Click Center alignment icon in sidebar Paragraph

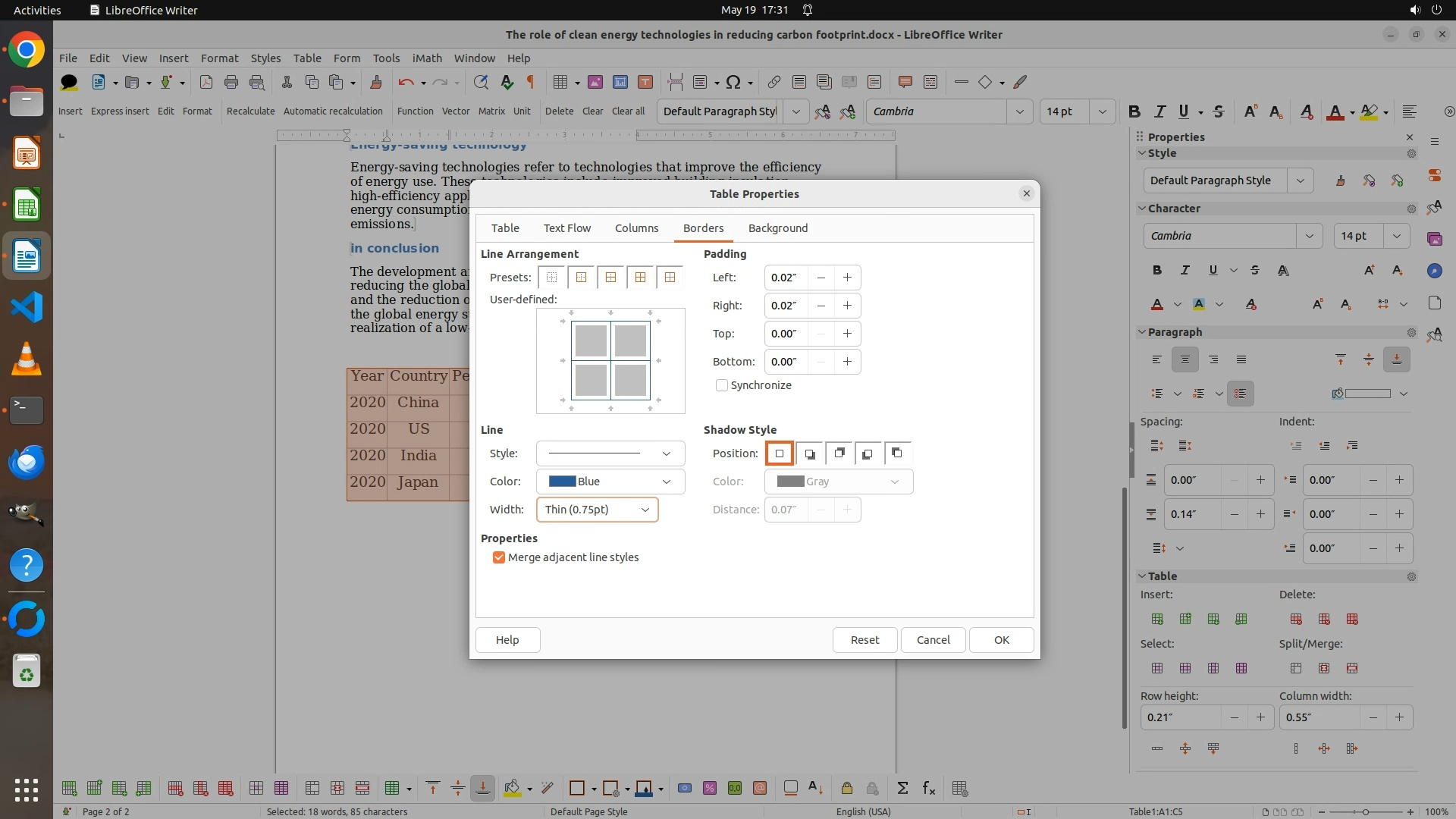(x=1185, y=360)
